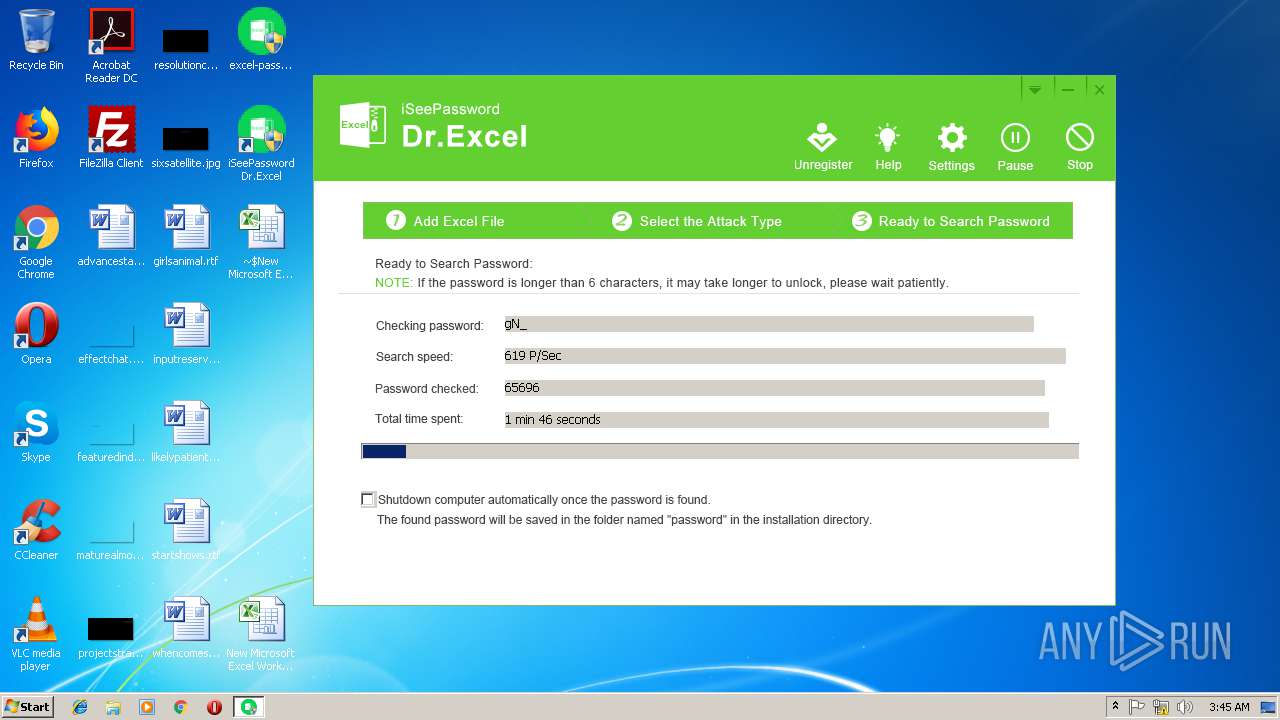Open ~$New Microsoft Excel temp file
The height and width of the screenshot is (720, 1280).
click(x=261, y=242)
